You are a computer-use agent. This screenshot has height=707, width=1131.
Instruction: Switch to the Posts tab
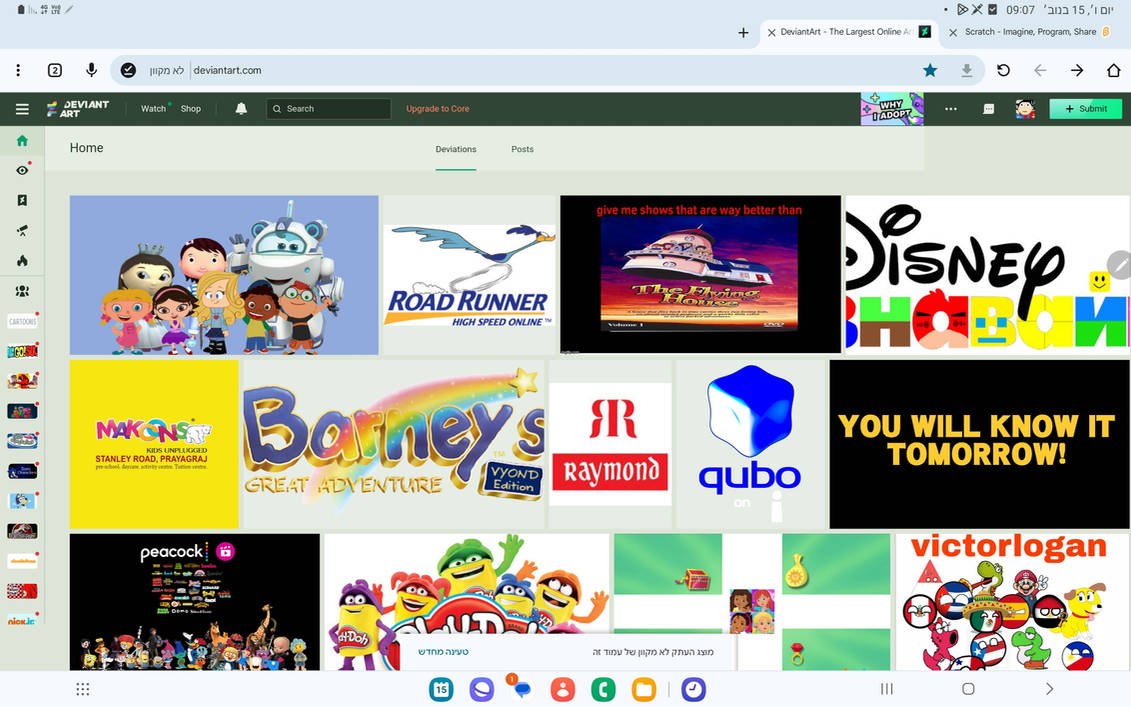pyautogui.click(x=522, y=149)
